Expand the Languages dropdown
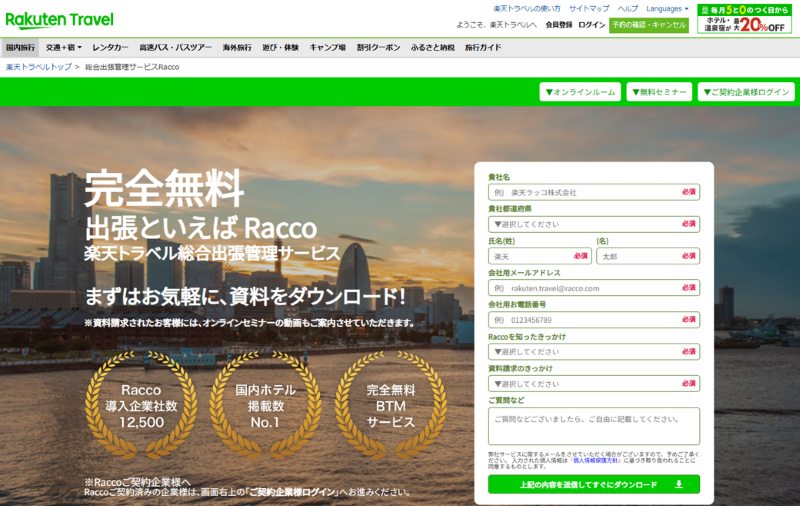800x506 pixels. (667, 9)
